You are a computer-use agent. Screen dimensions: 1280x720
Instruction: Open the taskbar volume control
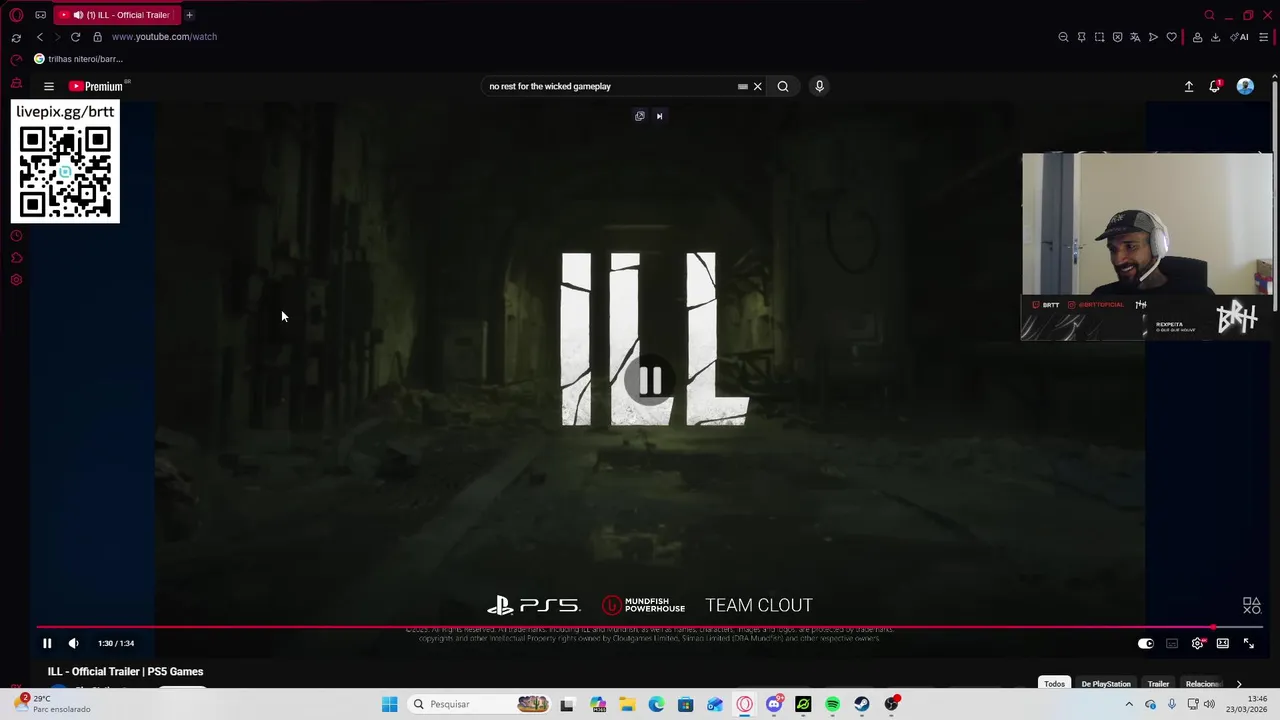1209,704
